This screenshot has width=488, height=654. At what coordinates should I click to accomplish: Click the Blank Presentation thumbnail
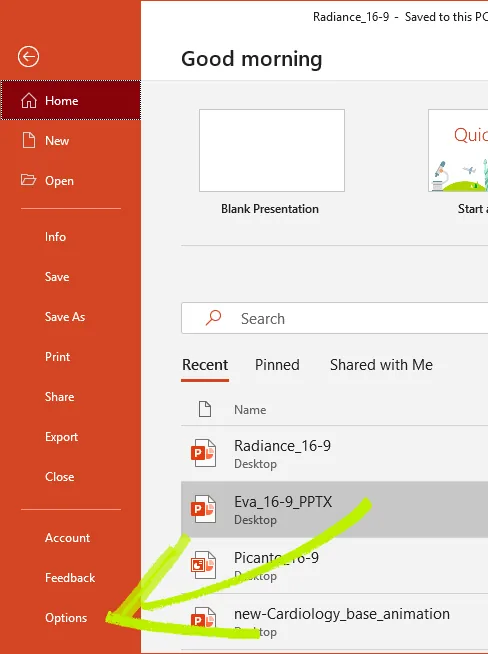point(272,151)
